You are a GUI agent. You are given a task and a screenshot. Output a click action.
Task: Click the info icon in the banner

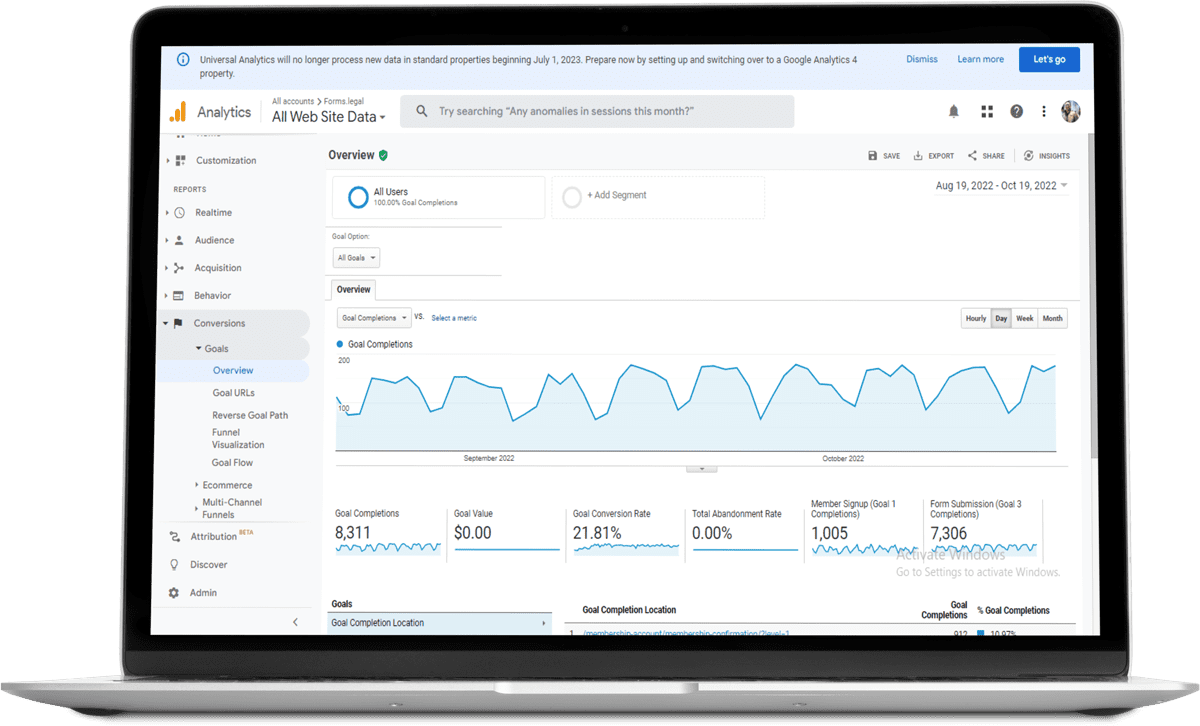[x=183, y=60]
